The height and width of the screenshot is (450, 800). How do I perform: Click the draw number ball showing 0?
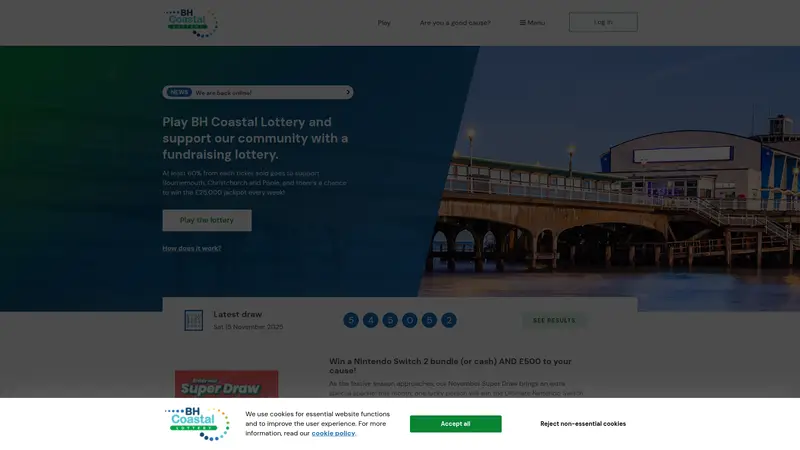coord(410,320)
